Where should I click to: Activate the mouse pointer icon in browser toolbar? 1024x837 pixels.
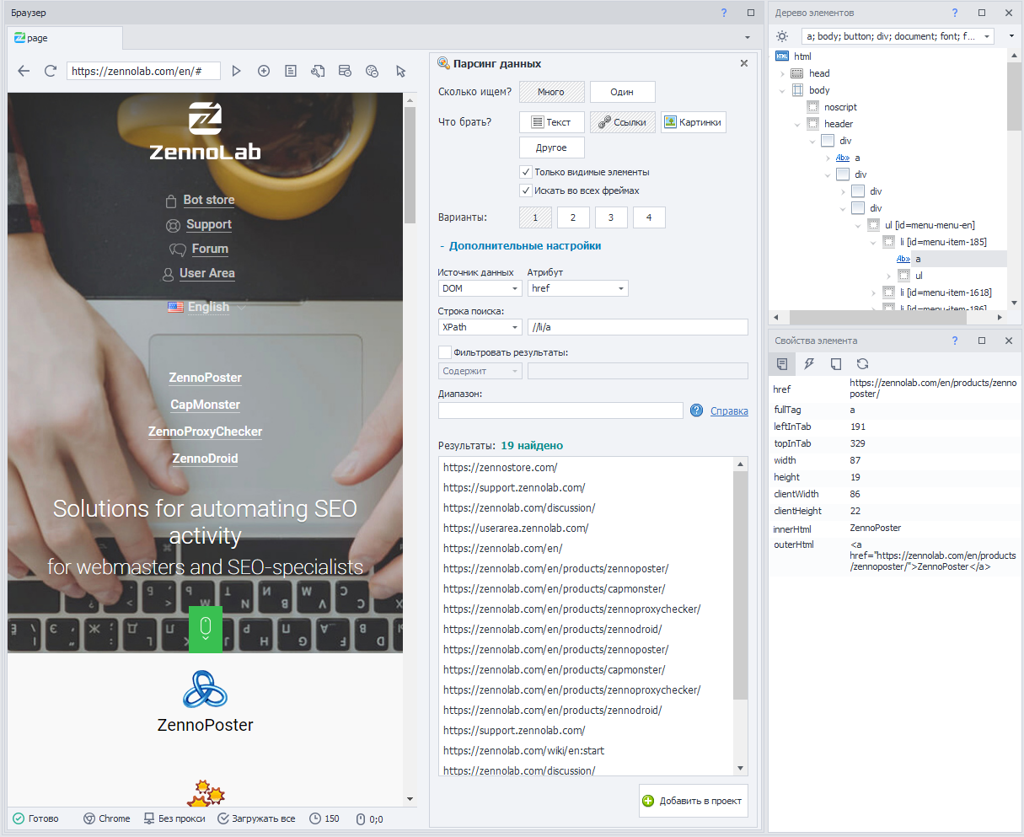pyautogui.click(x=400, y=71)
